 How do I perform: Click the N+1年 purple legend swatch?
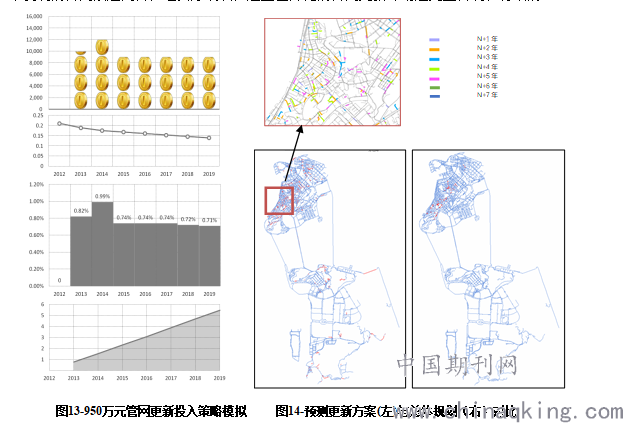[434, 40]
